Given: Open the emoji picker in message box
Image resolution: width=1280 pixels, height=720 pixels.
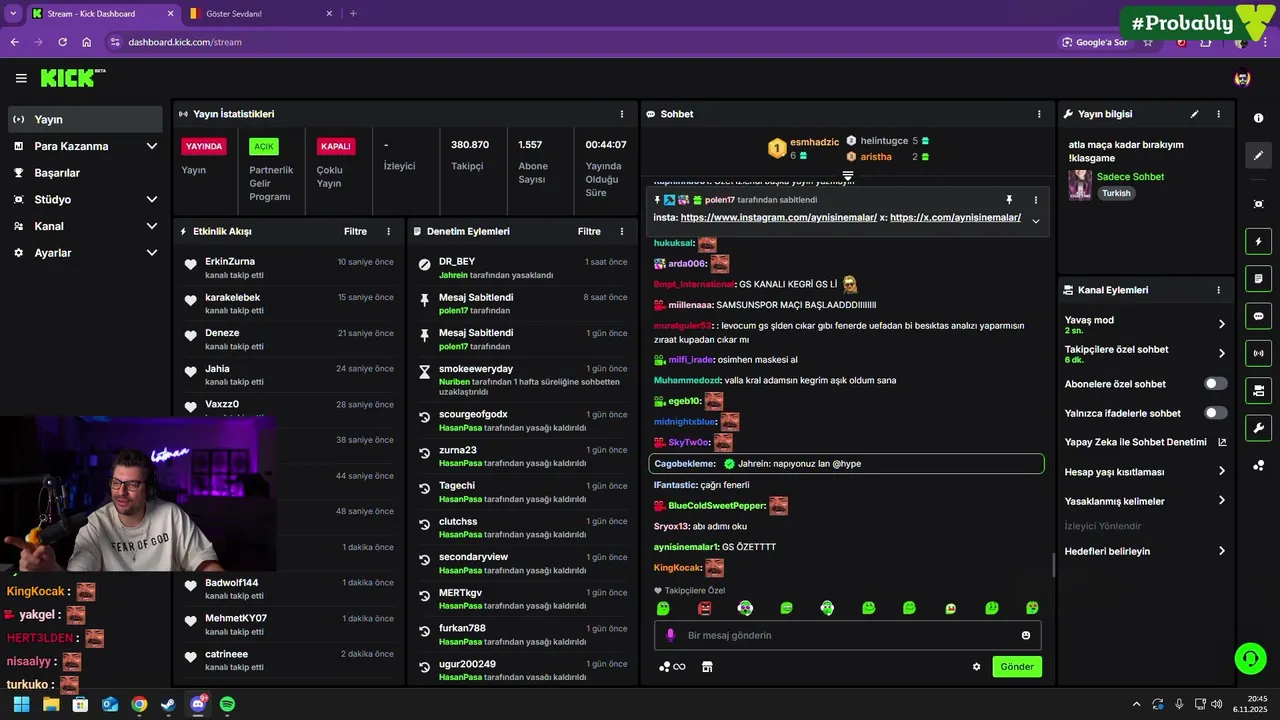Looking at the screenshot, I should [1026, 635].
